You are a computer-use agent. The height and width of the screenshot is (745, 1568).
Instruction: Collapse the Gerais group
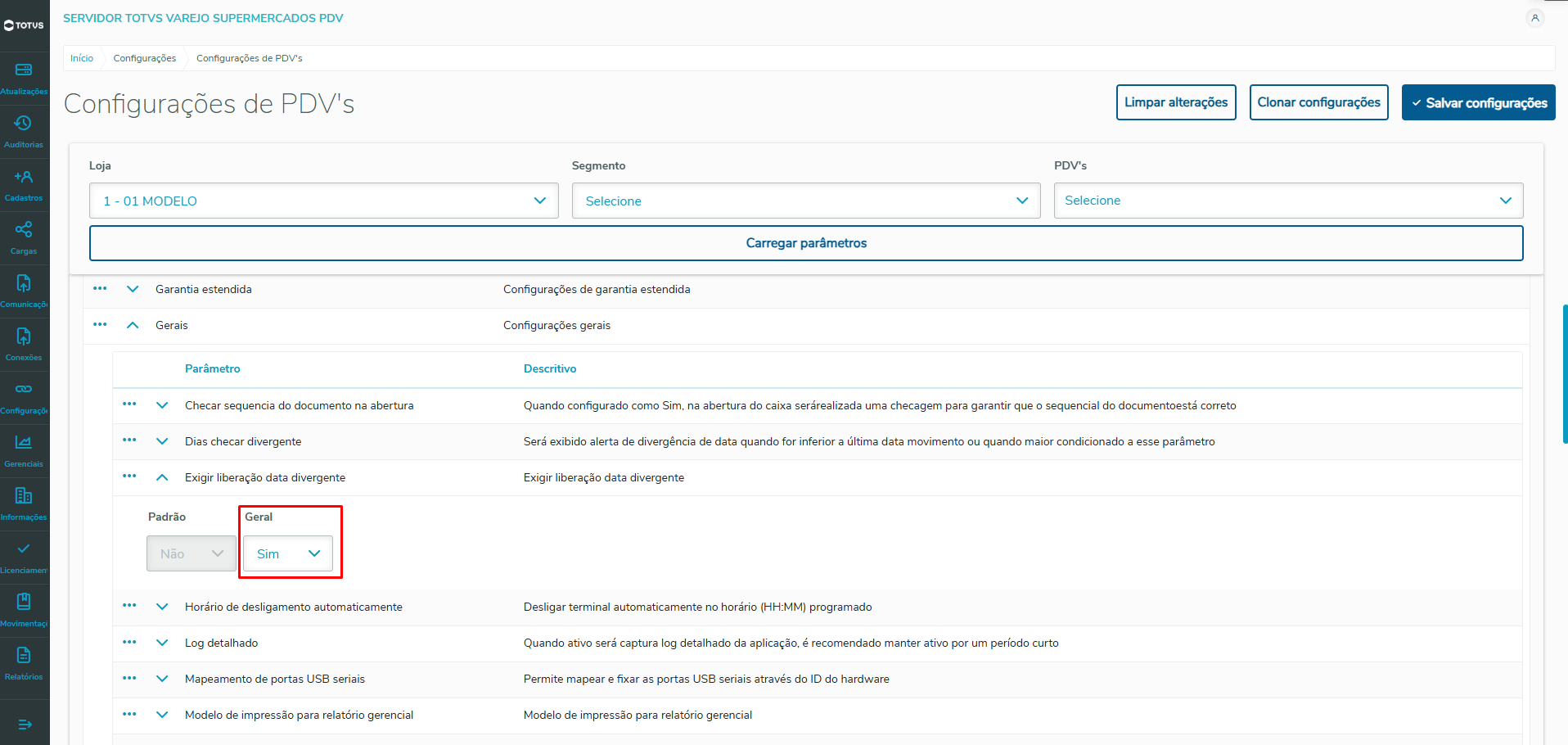tap(133, 325)
